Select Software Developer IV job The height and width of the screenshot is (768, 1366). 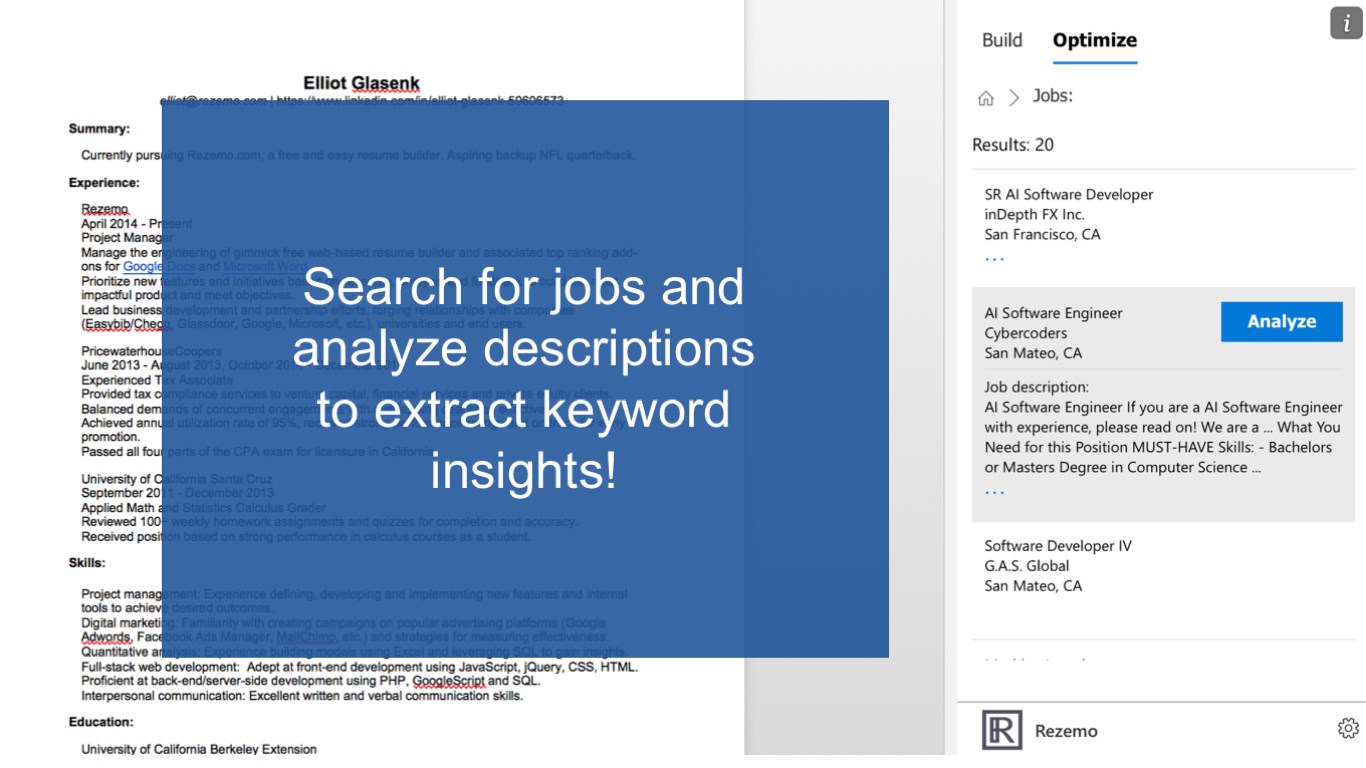click(1058, 546)
